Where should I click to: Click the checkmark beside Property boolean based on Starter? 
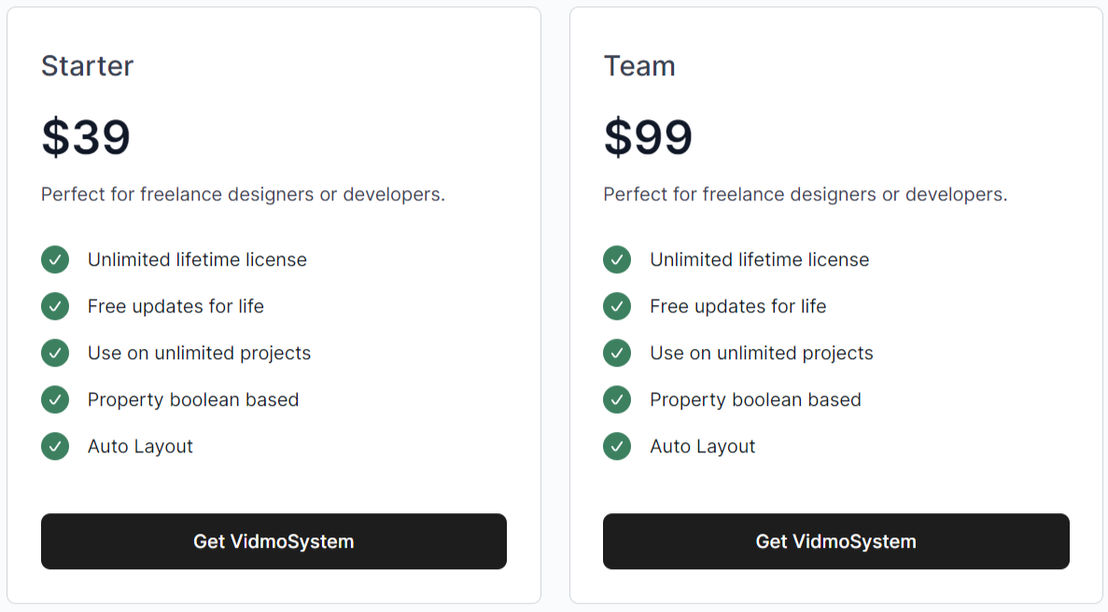[x=55, y=399]
